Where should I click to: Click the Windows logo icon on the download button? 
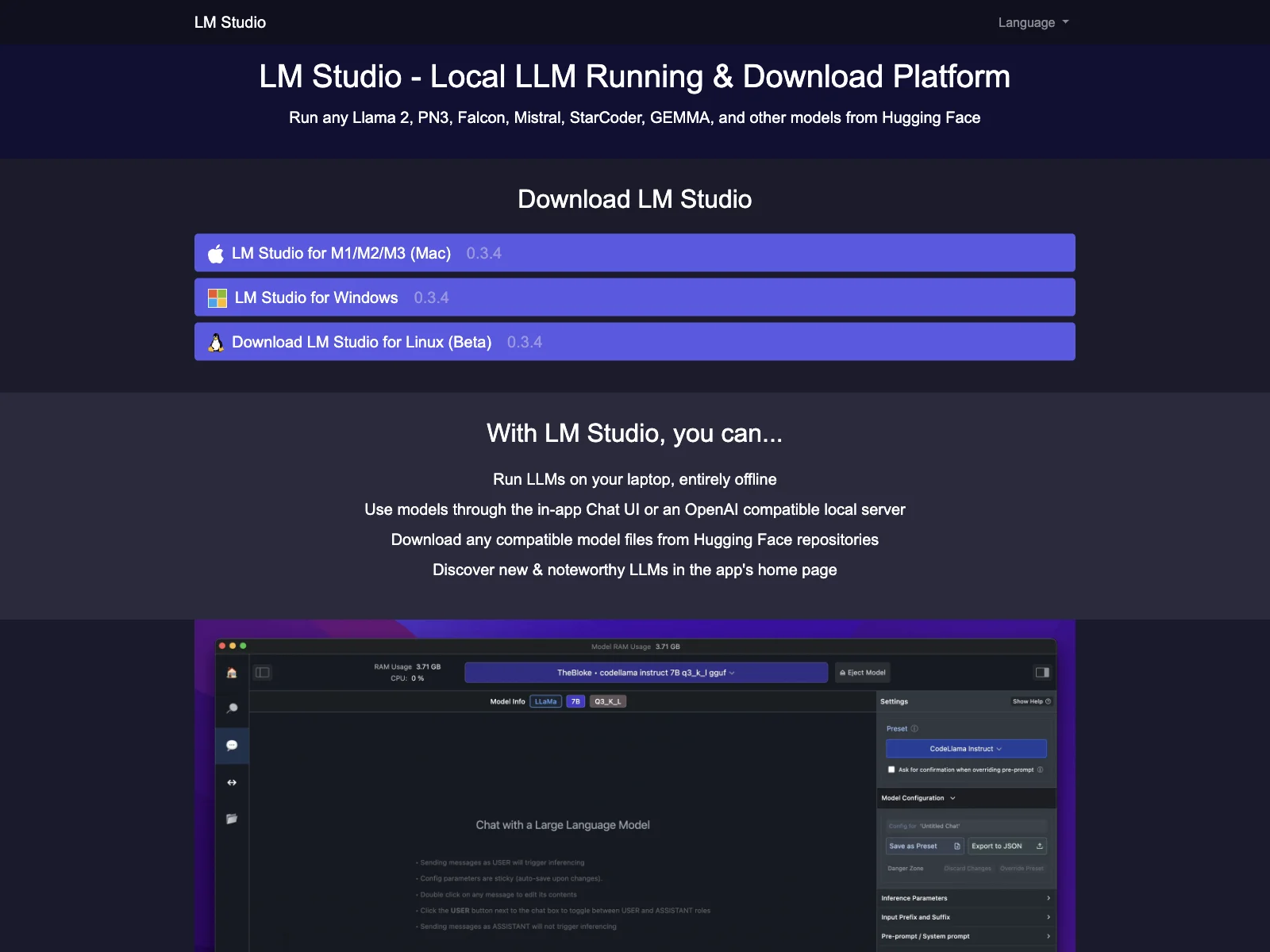(x=217, y=297)
